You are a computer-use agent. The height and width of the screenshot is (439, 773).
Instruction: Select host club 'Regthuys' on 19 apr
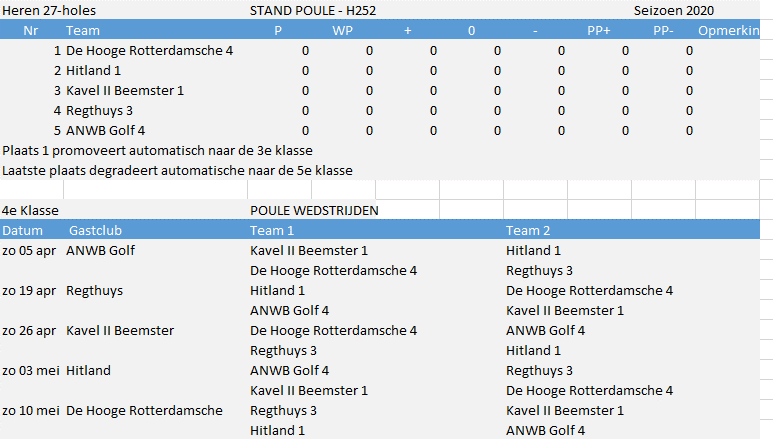95,291
